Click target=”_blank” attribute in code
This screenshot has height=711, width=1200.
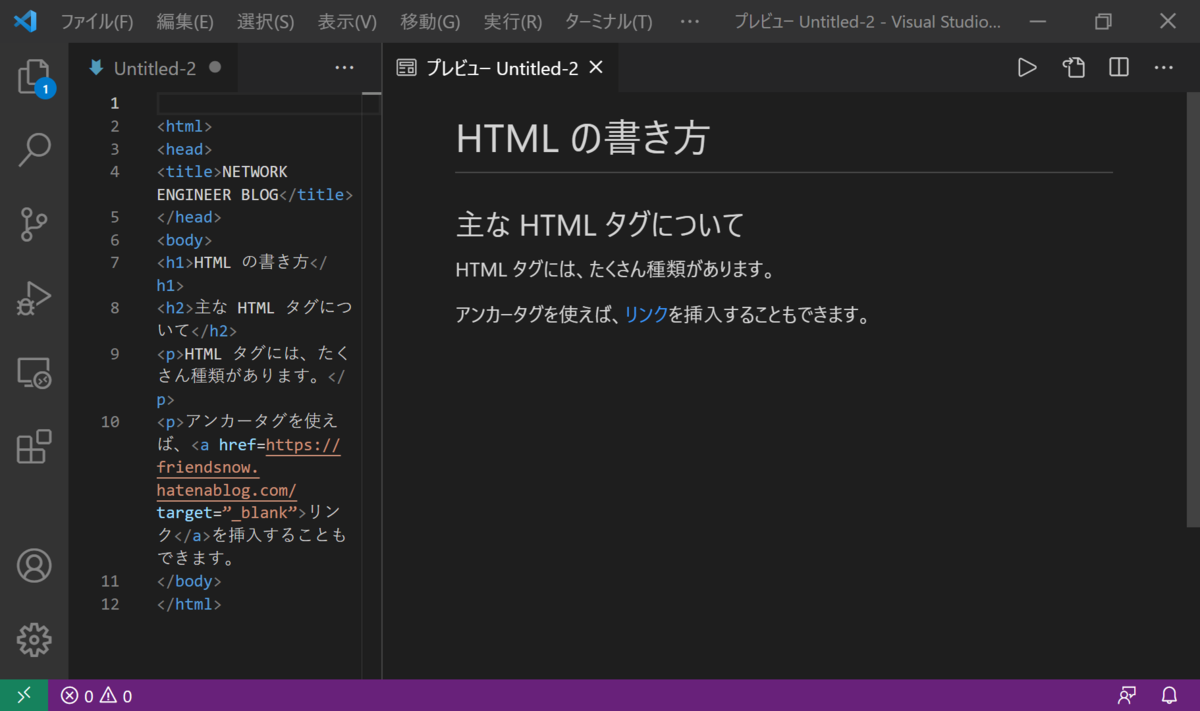pyautogui.click(x=229, y=513)
